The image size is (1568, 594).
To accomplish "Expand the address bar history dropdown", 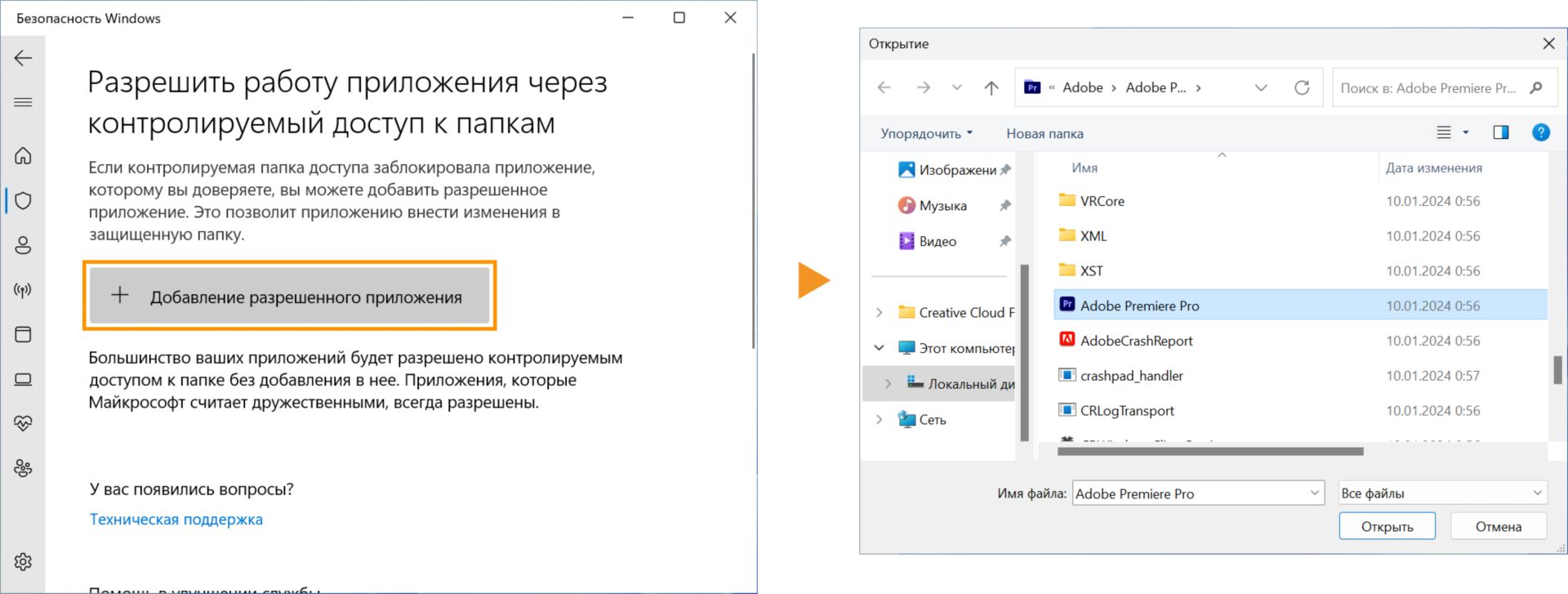I will pyautogui.click(x=1261, y=87).
